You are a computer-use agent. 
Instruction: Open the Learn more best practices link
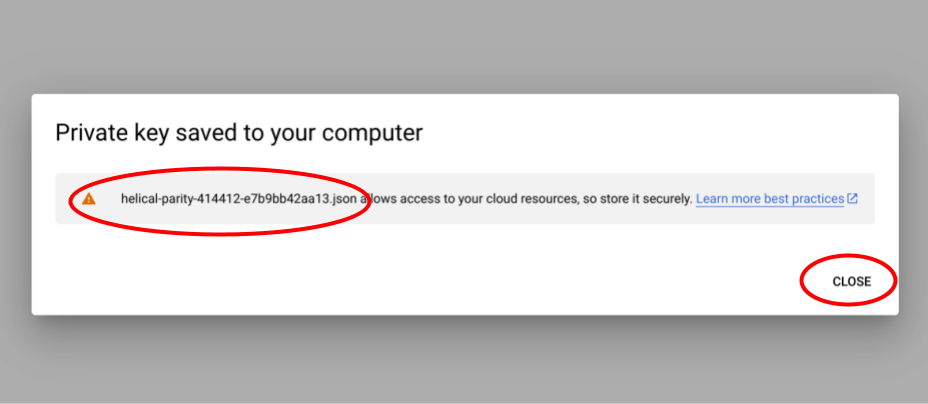tap(769, 199)
